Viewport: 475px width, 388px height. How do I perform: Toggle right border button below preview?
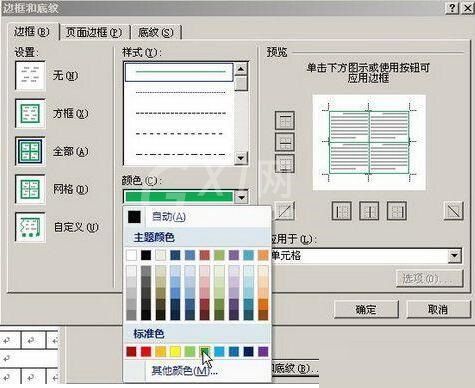point(396,211)
